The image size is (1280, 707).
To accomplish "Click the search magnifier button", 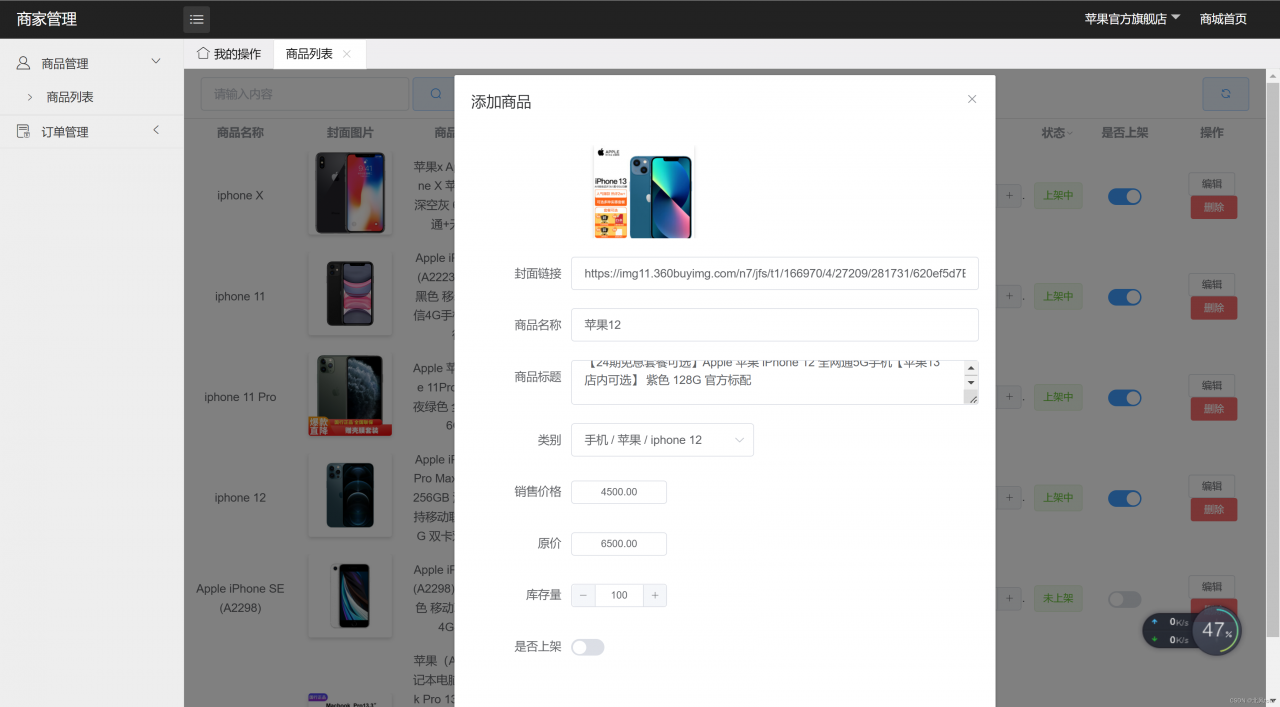I will [435, 94].
